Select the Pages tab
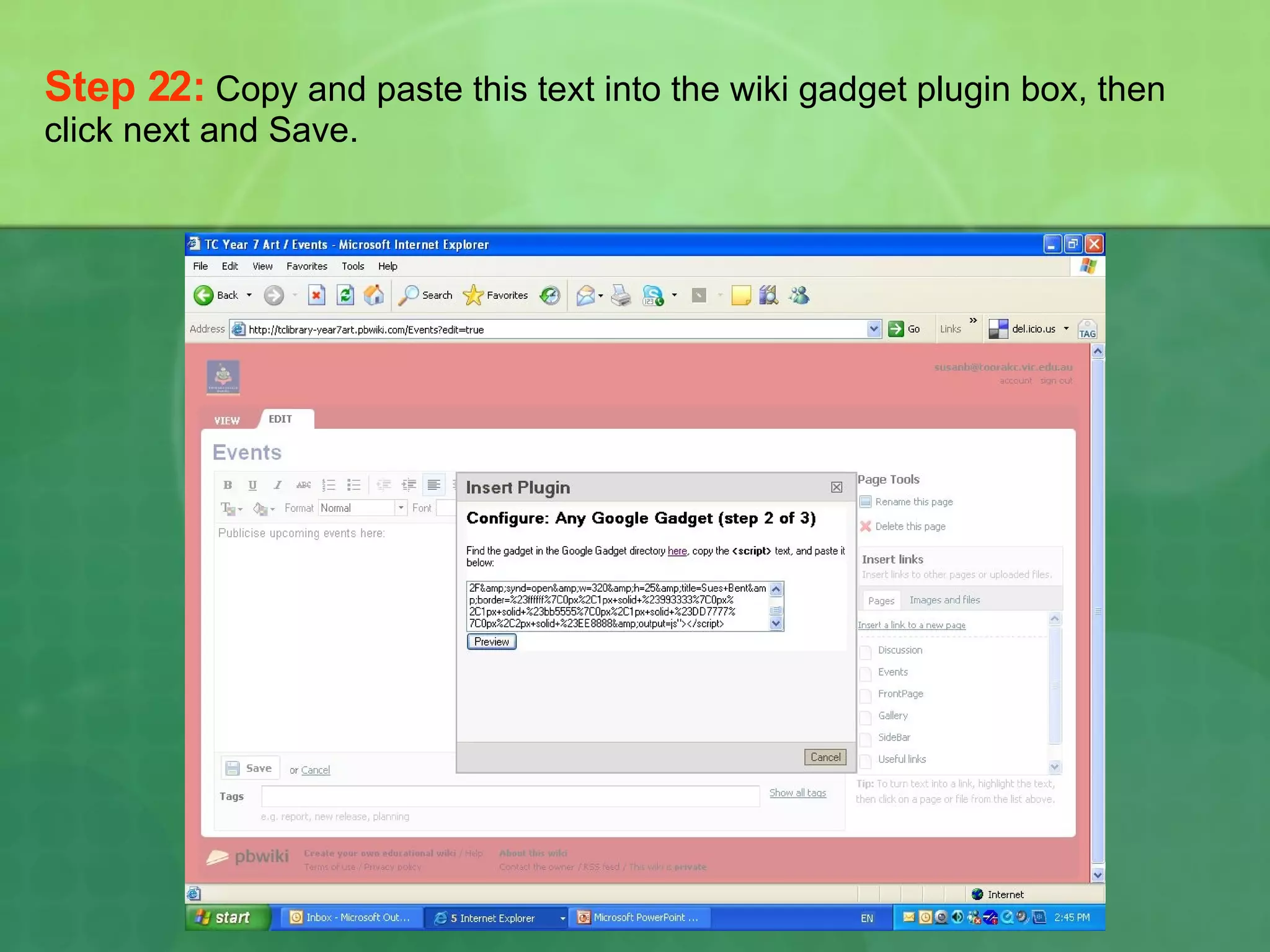1270x952 pixels. (881, 601)
